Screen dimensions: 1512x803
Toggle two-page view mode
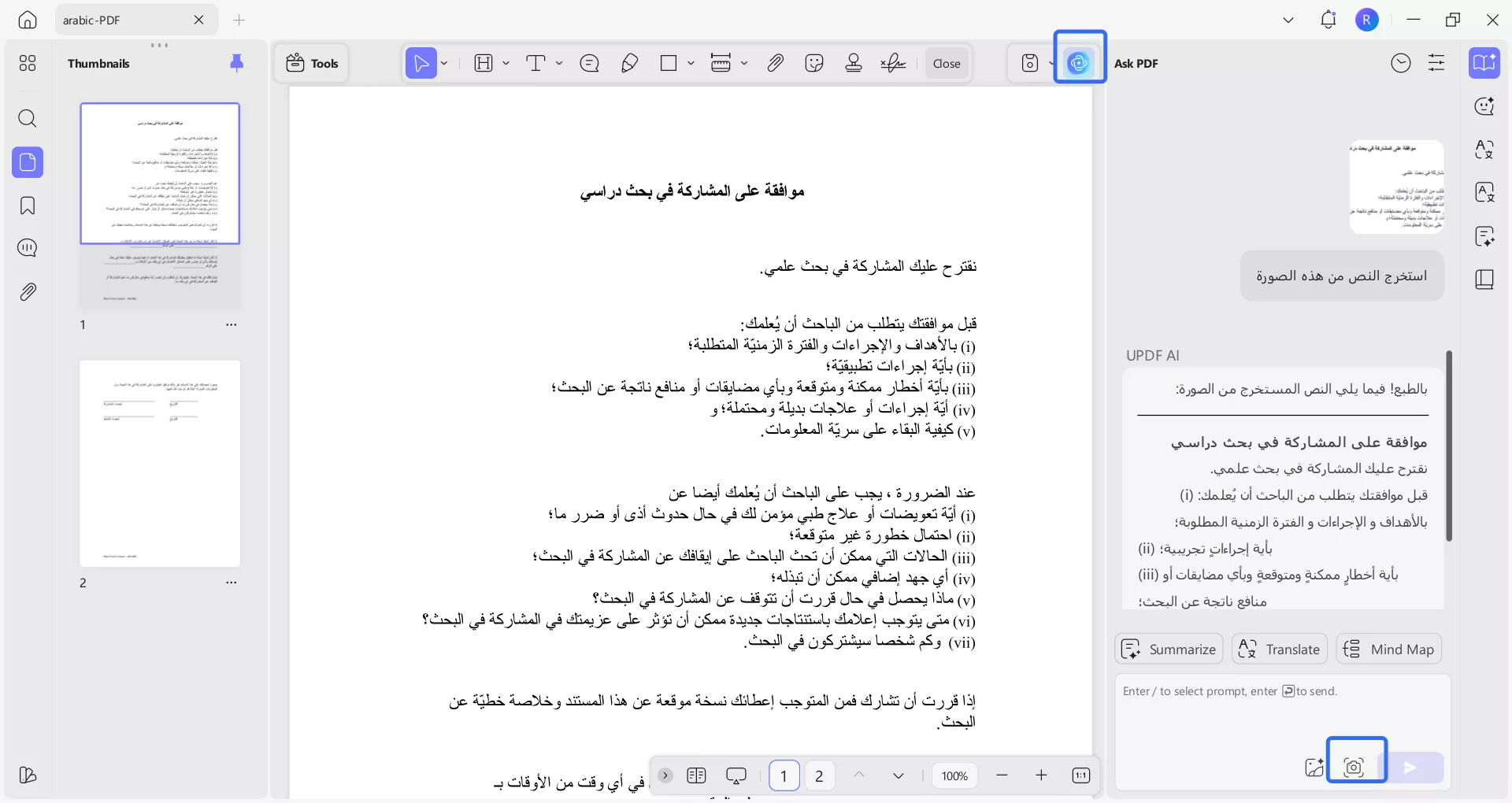pyautogui.click(x=698, y=775)
